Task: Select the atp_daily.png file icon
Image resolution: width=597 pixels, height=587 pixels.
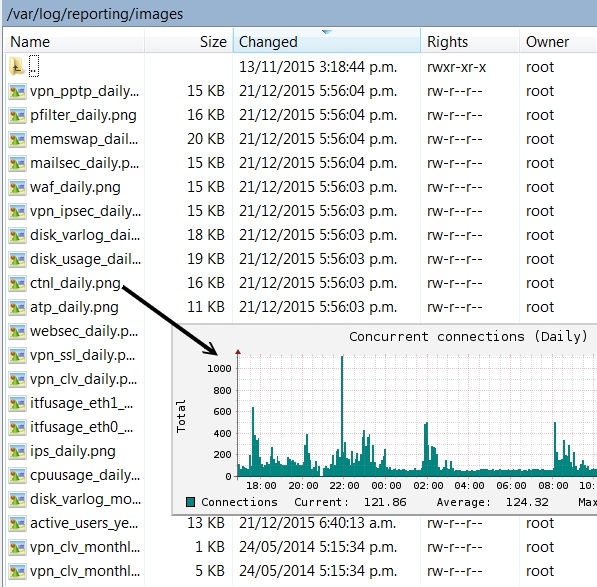Action: pyautogui.click(x=18, y=307)
